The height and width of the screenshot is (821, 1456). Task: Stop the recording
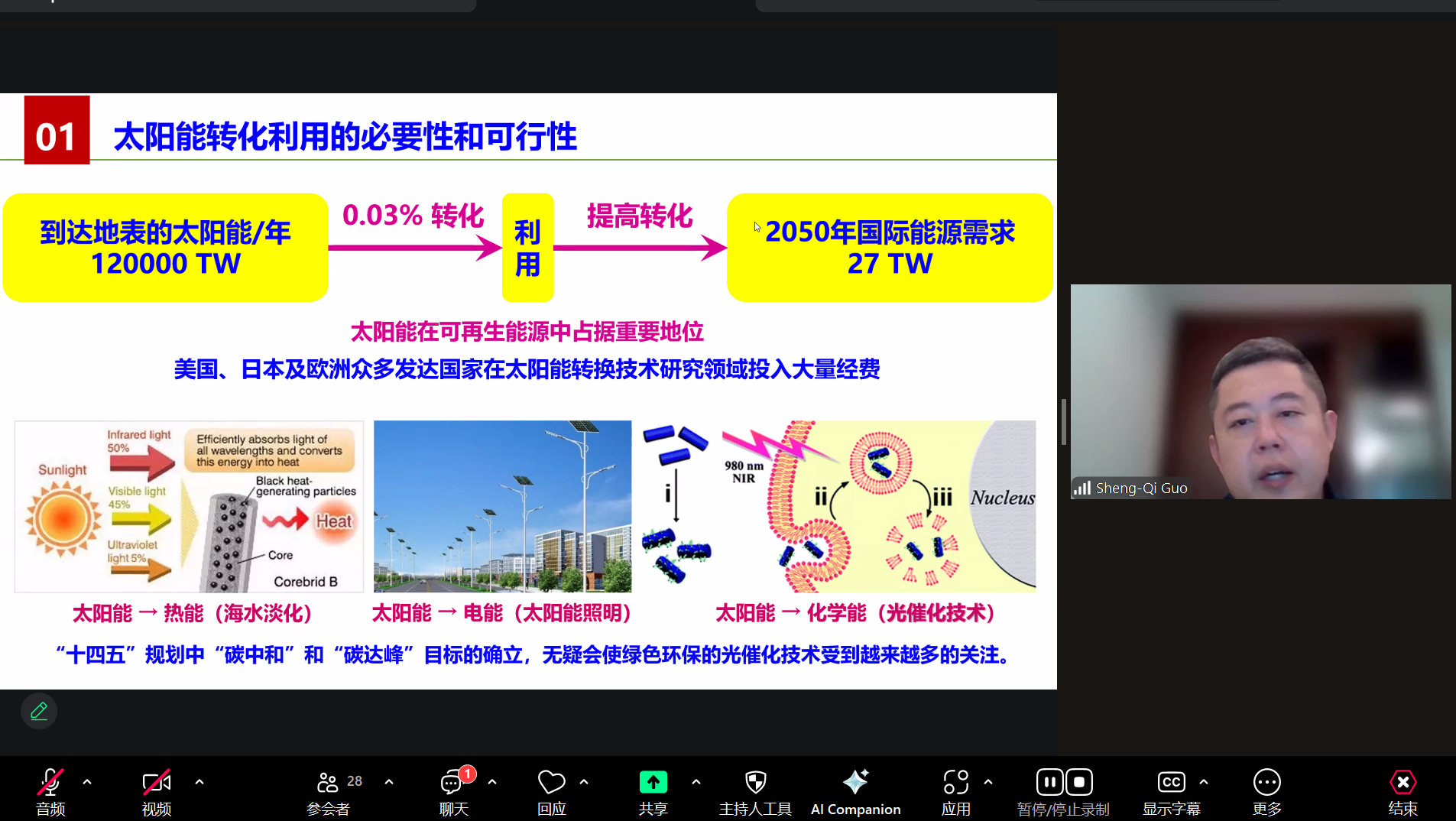(1078, 781)
